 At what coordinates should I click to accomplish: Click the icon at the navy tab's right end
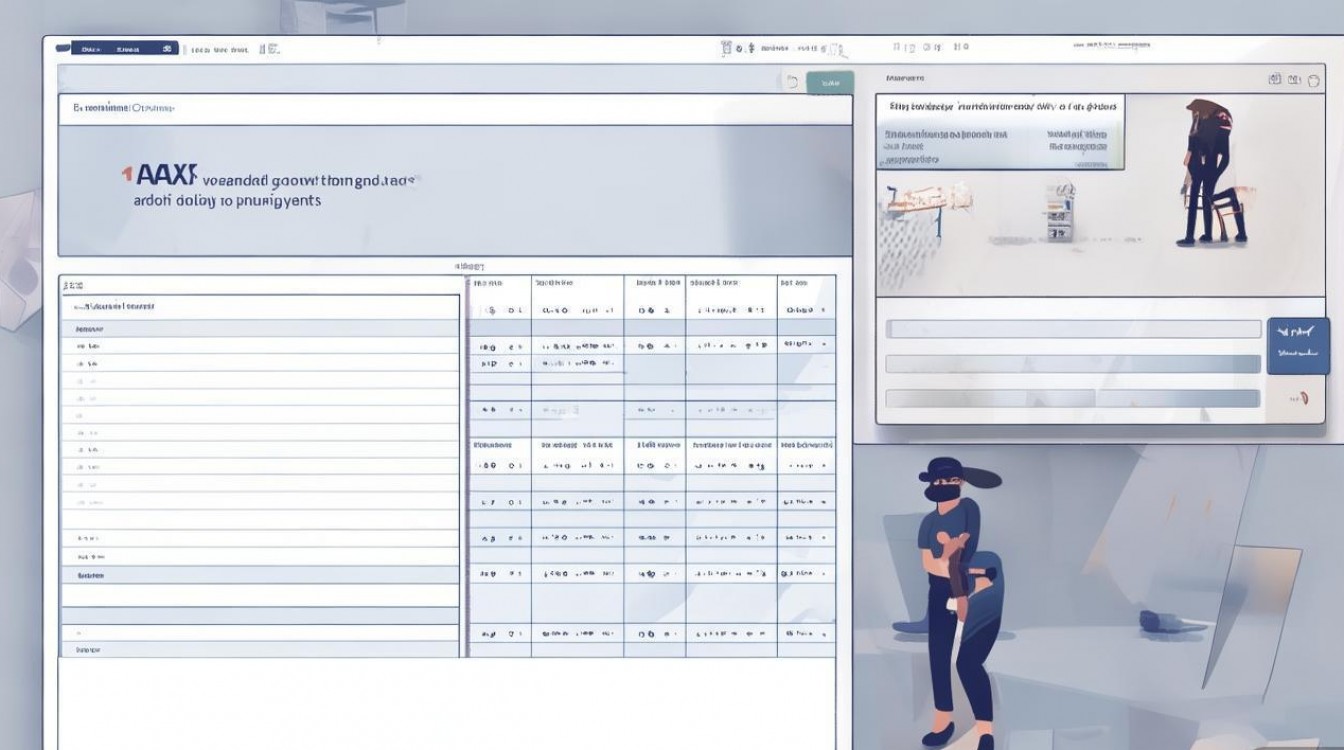point(170,48)
